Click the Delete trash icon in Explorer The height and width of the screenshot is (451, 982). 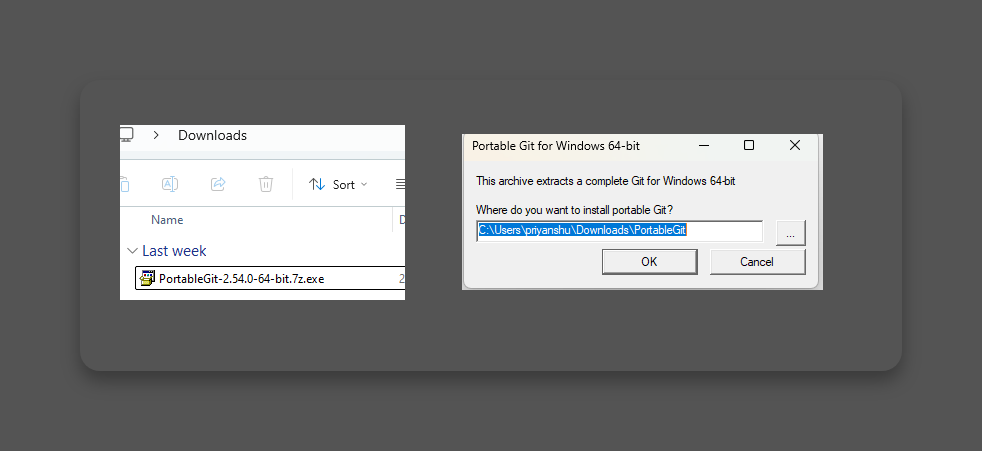(x=266, y=184)
